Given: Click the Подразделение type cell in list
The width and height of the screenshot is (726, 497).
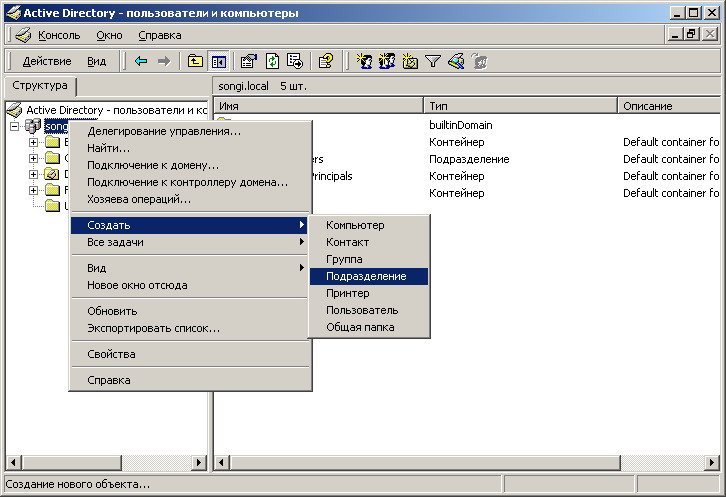Looking at the screenshot, I should [469, 159].
